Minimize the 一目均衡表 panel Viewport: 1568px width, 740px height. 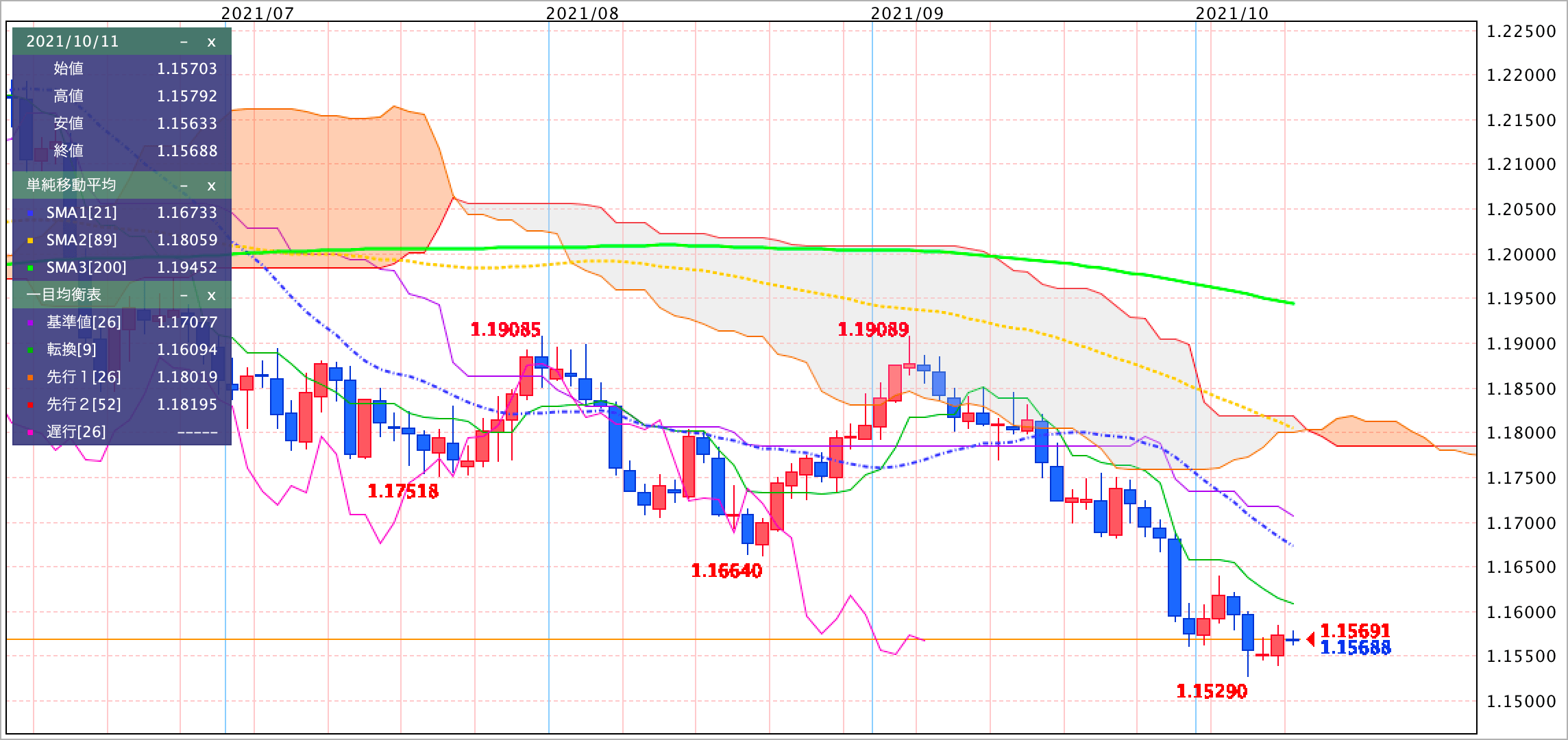pyautogui.click(x=184, y=295)
